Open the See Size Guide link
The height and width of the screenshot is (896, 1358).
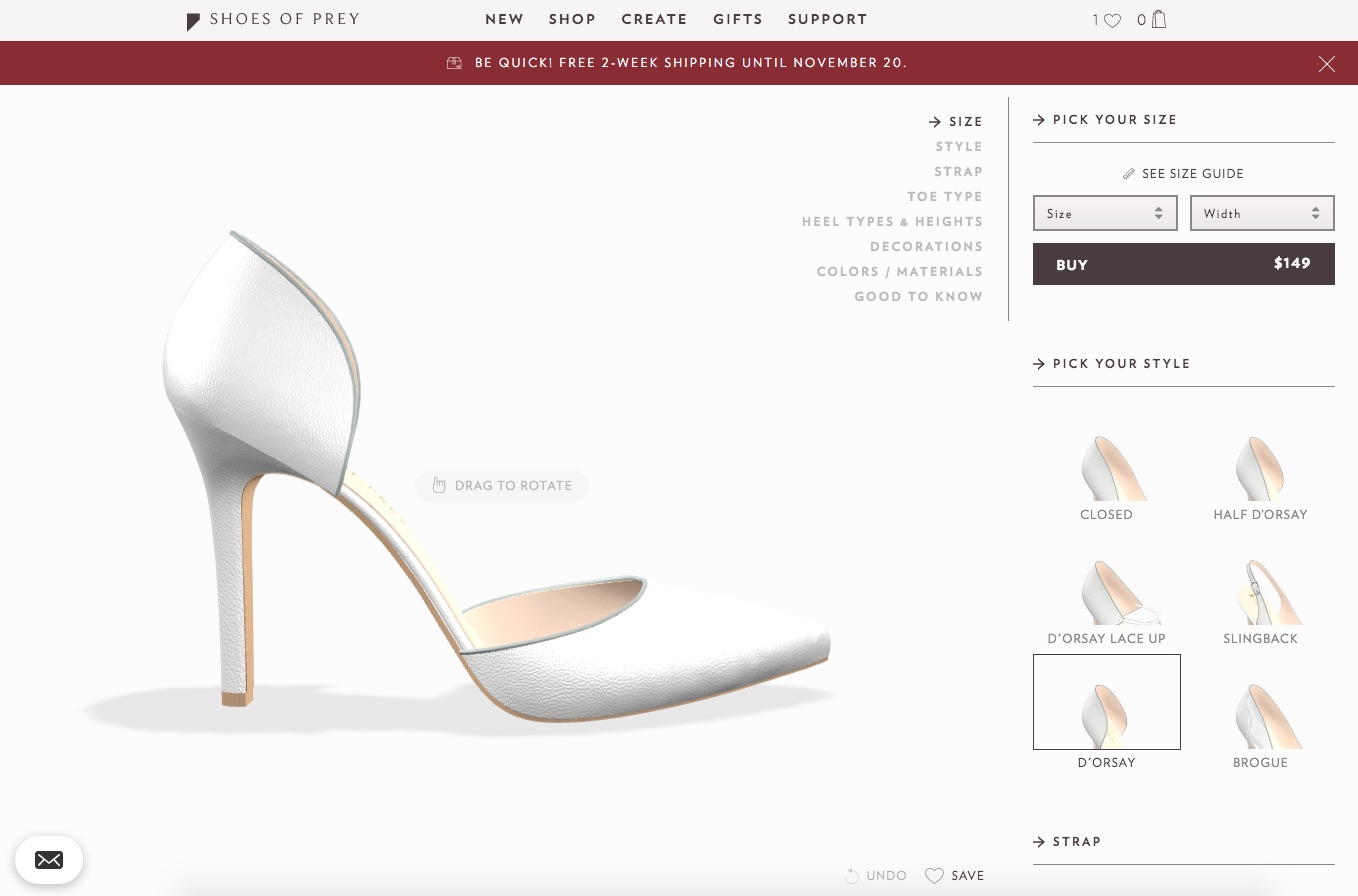point(1183,174)
